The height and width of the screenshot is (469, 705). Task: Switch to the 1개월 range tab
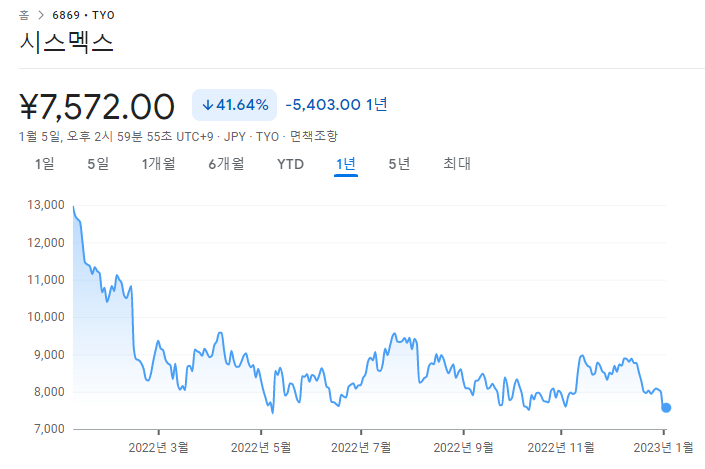(158, 164)
